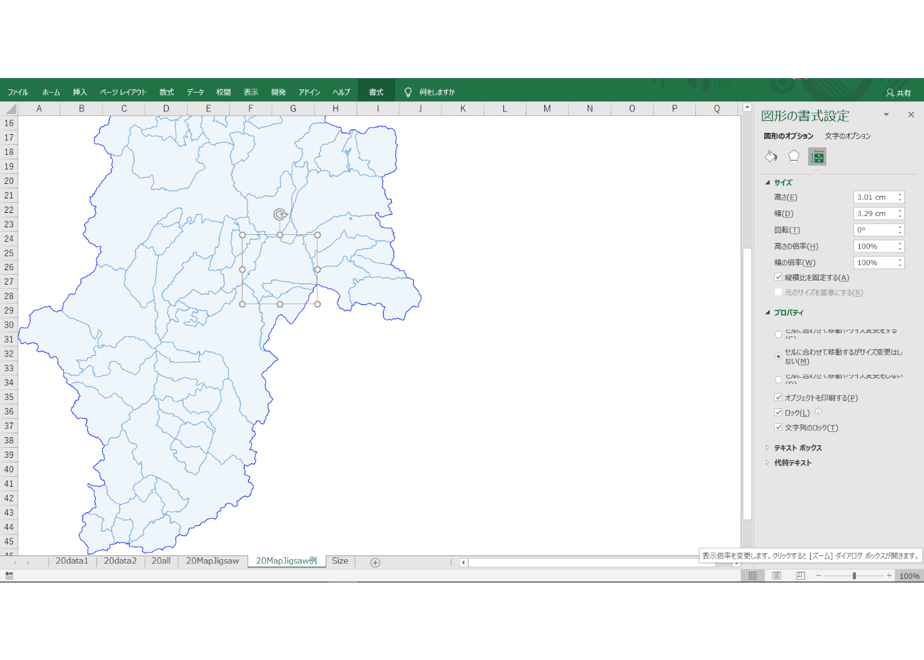Screen dimensions: 924x660
Task: Switch to Page Layout view icon
Action: point(776,576)
